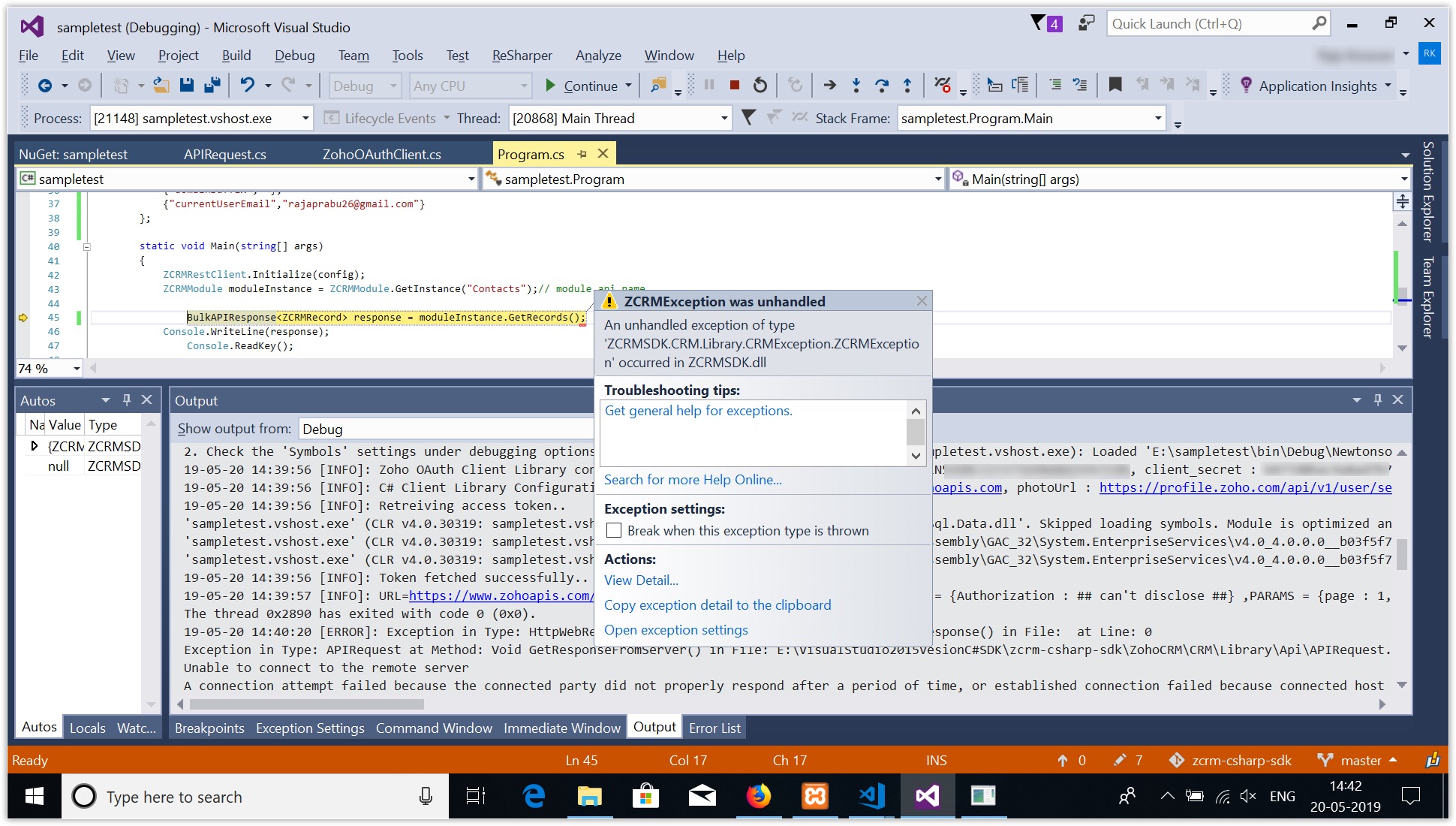
Task: Step Into with the down-arrow icon
Action: click(x=856, y=86)
